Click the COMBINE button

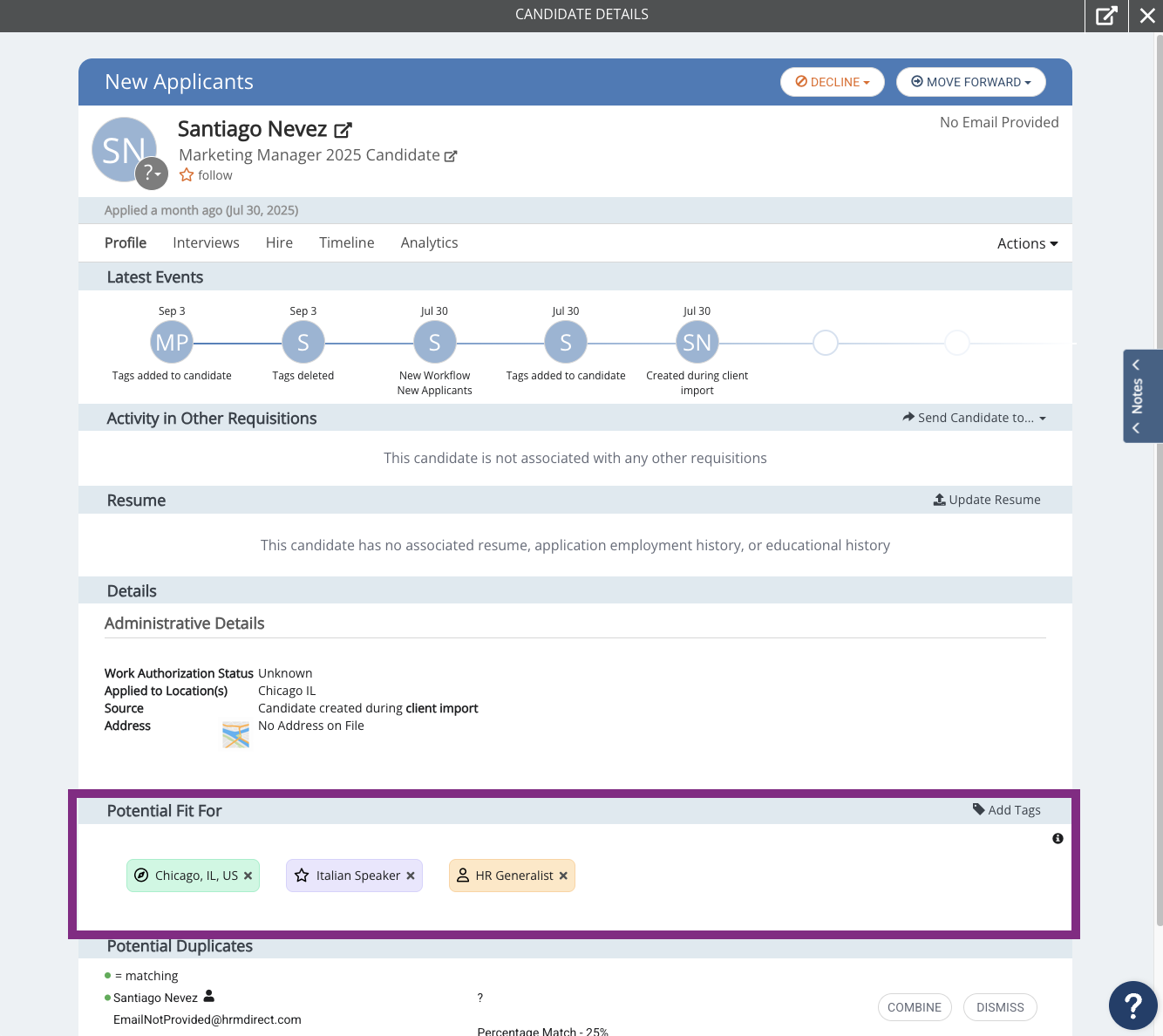point(915,1007)
